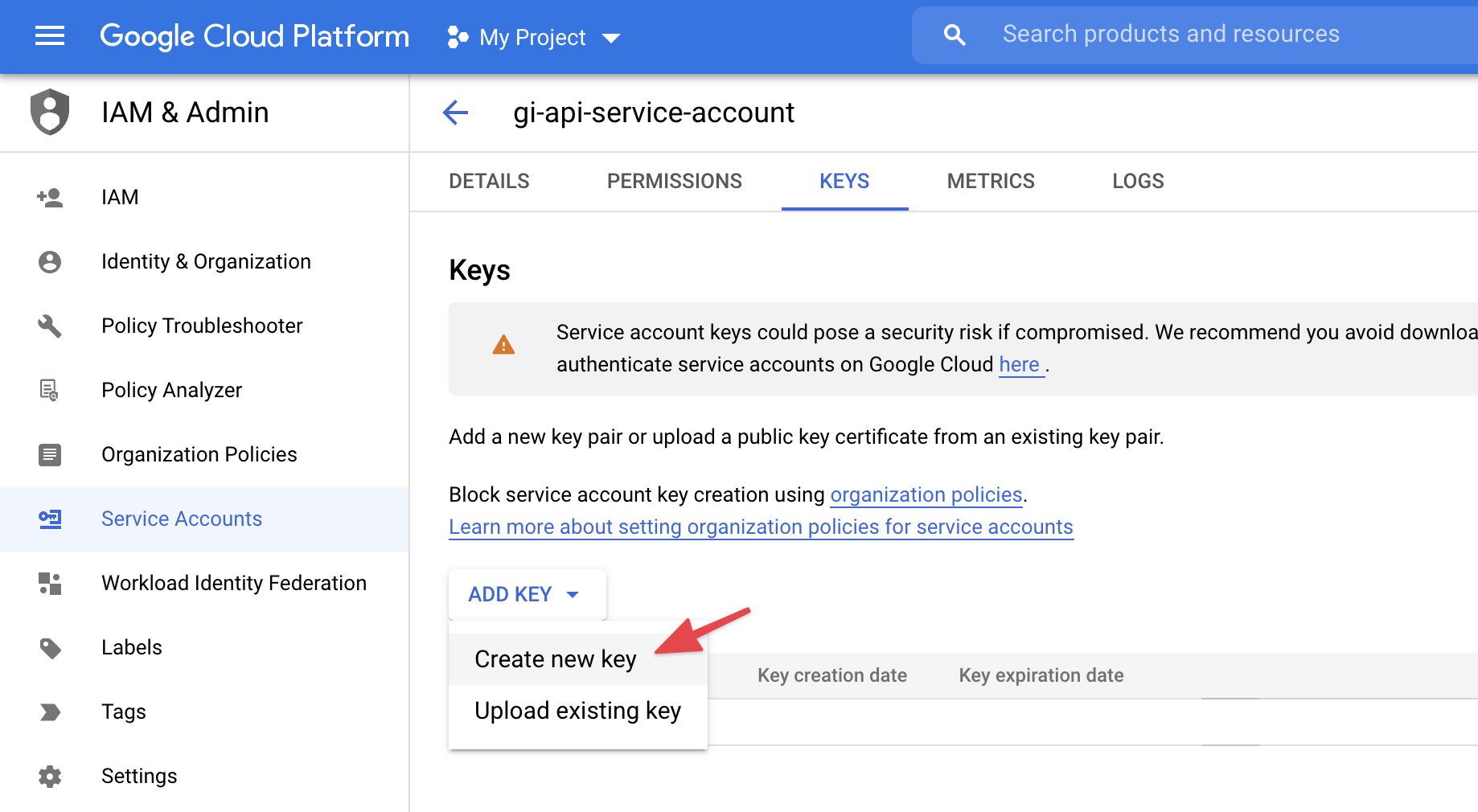Click the Identity & Organization person icon
Image resolution: width=1478 pixels, height=812 pixels.
tap(50, 261)
